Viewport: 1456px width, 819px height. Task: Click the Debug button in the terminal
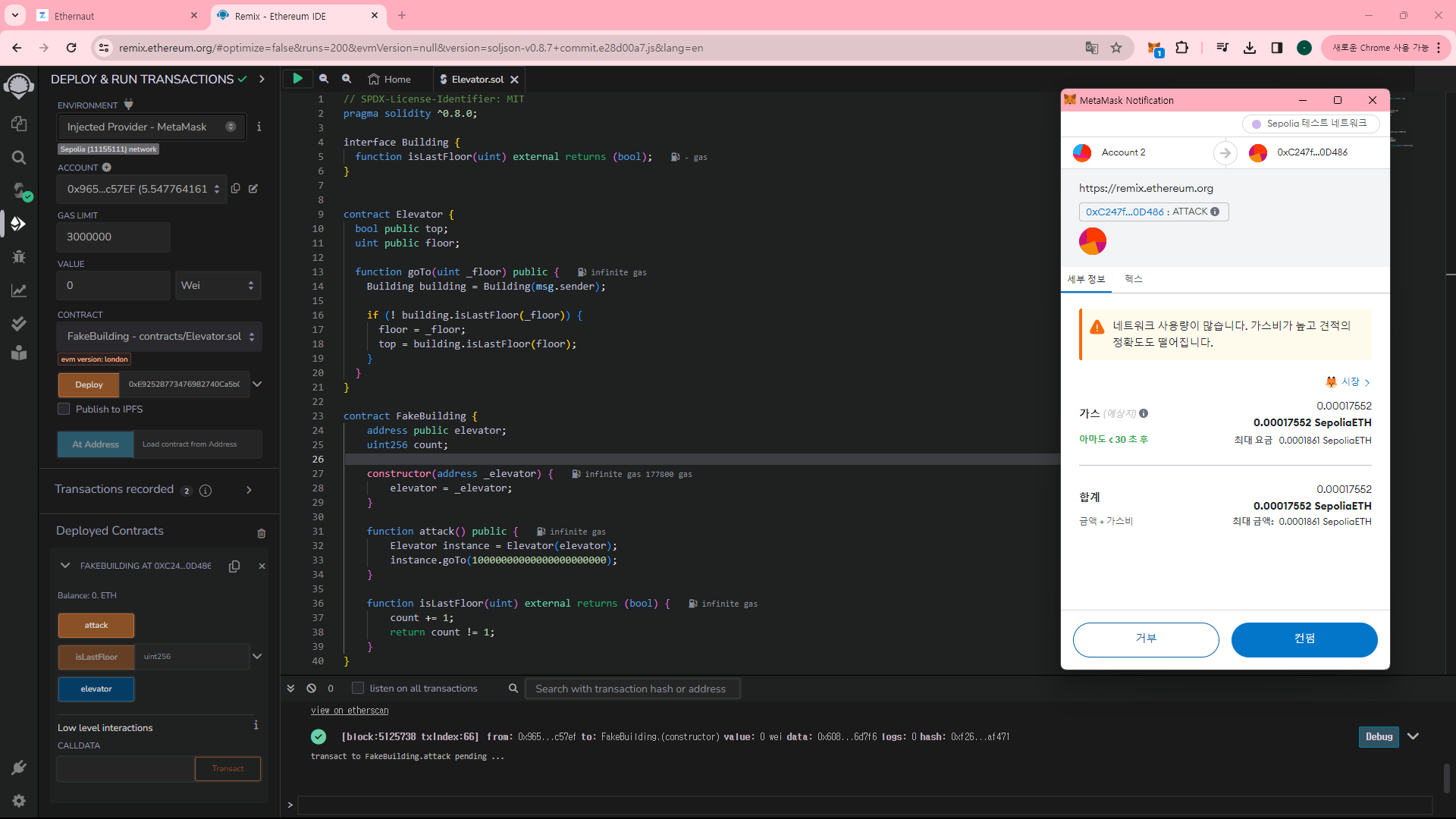(1379, 736)
